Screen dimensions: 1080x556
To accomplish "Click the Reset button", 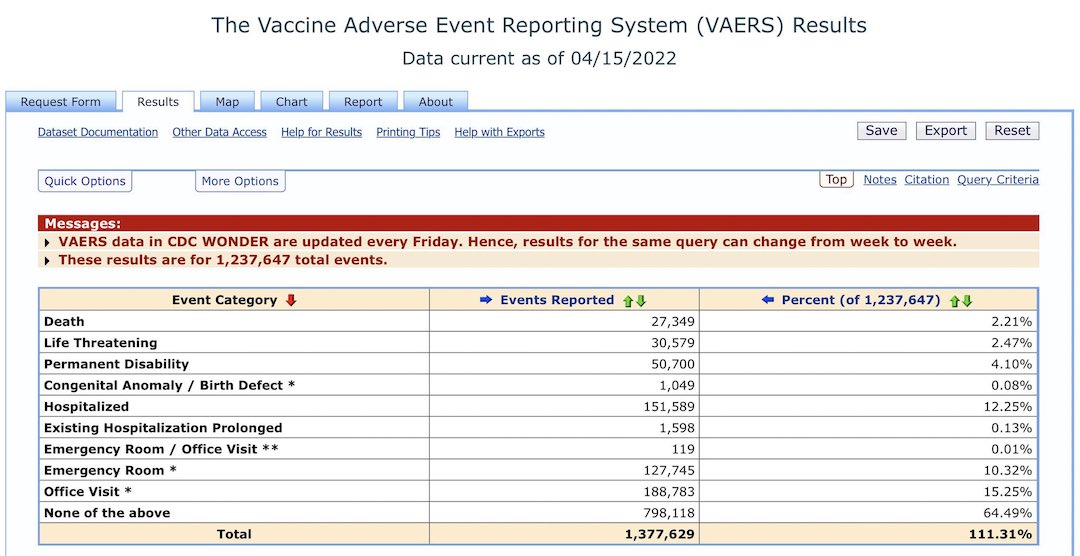I will click(x=1012, y=131).
